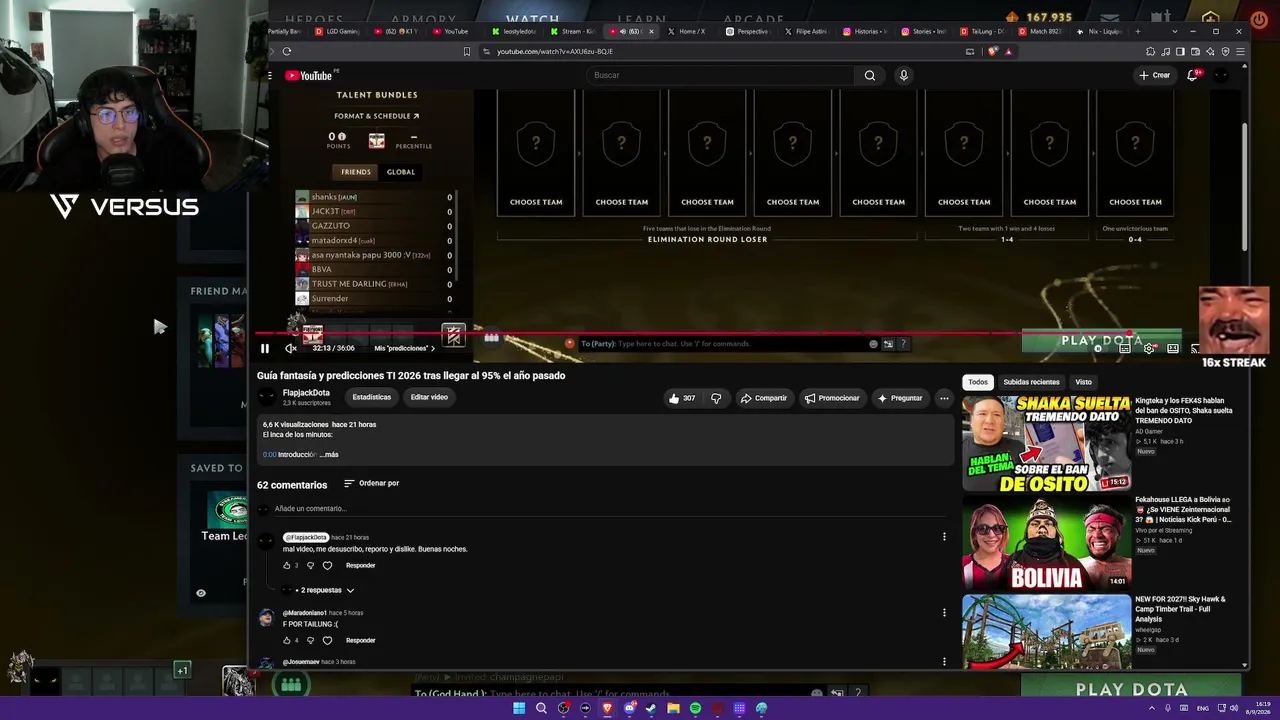Like the video with 307 likes

[682, 398]
